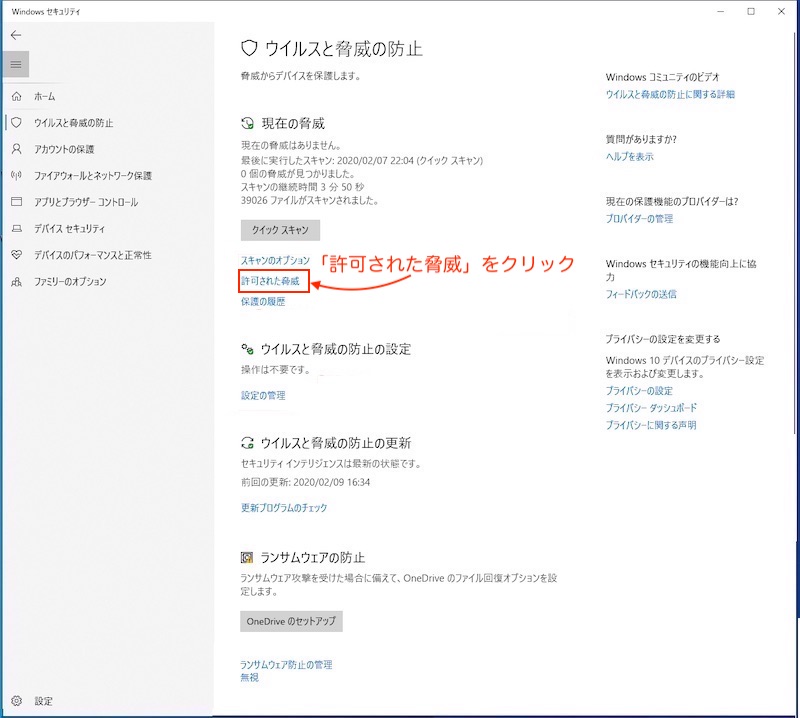Open the 保護の履歴 link
The height and width of the screenshot is (718, 800).
pyautogui.click(x=263, y=302)
